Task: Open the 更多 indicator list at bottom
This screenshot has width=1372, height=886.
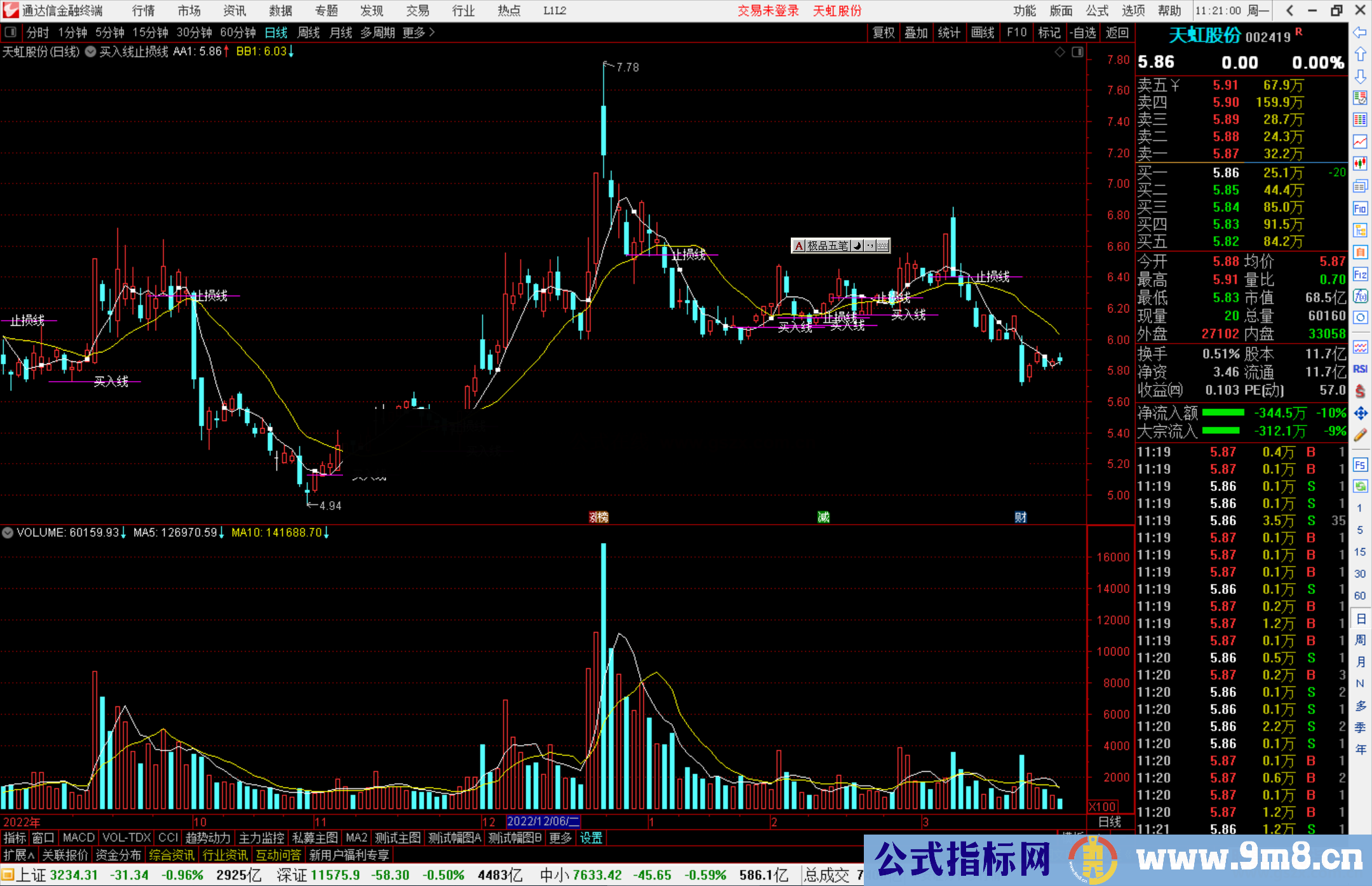Action: [x=560, y=838]
